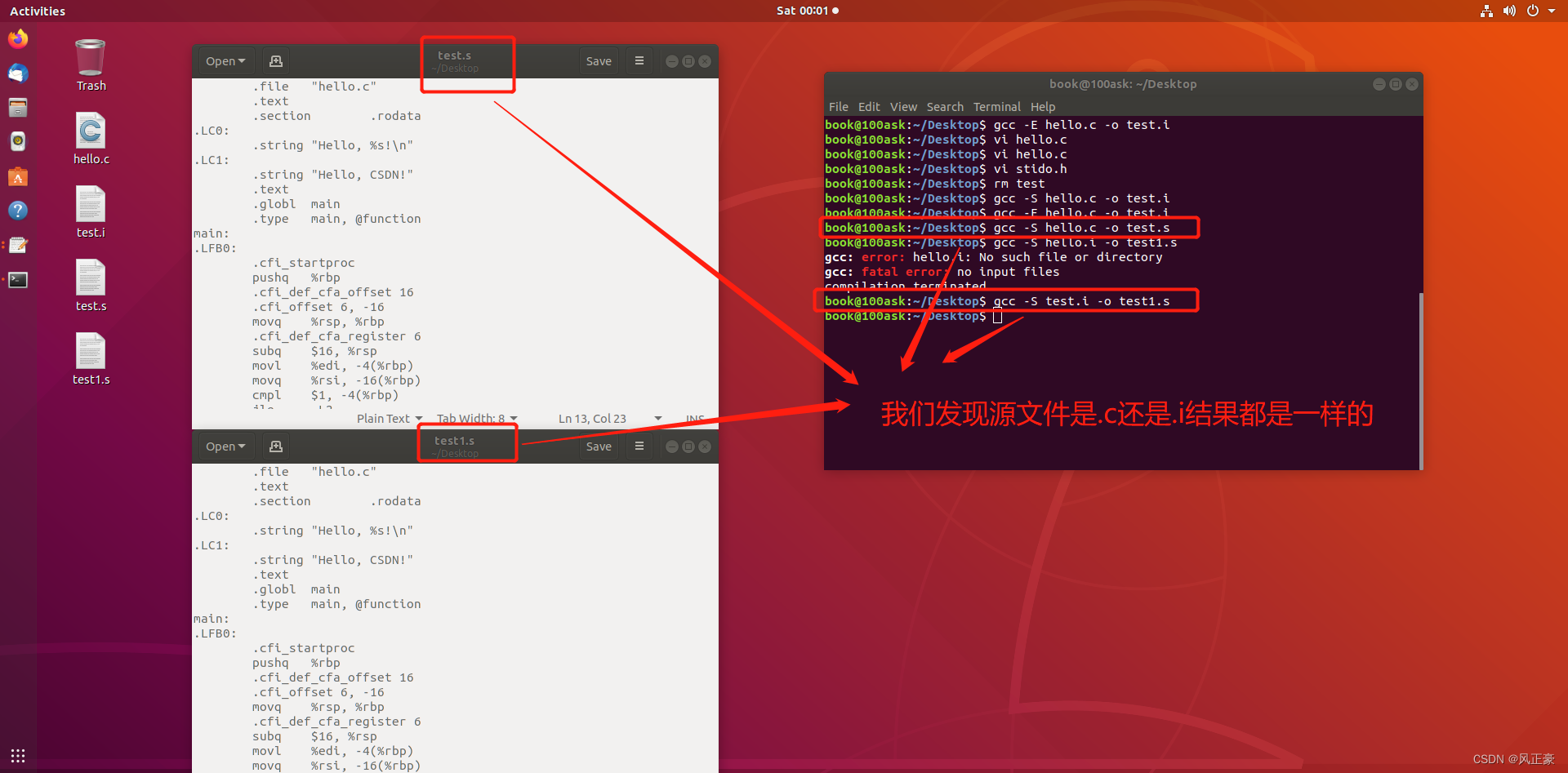Open hamburger menu in test1.s editor

pos(639,446)
